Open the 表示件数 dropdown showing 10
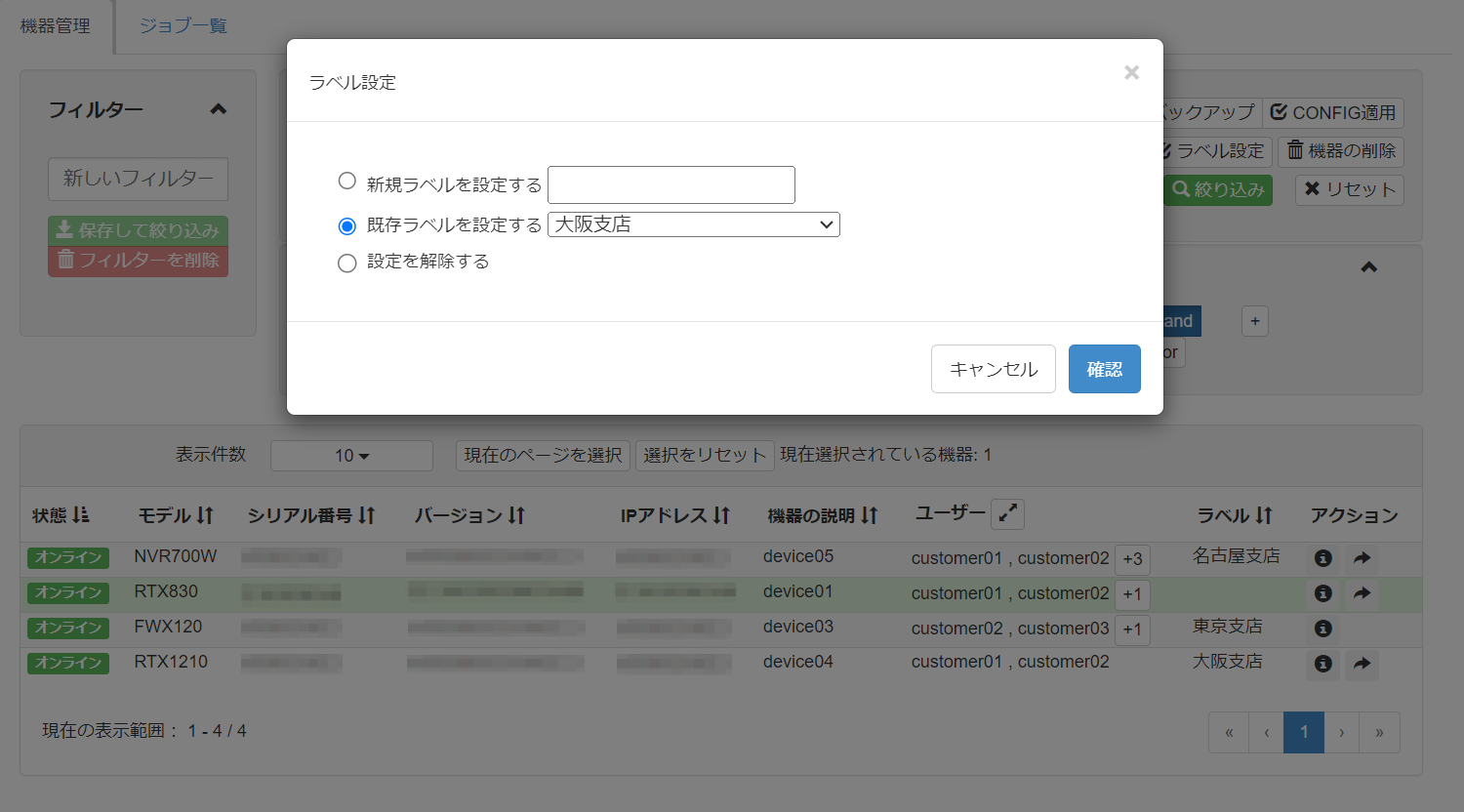The height and width of the screenshot is (812, 1464). pos(351,455)
